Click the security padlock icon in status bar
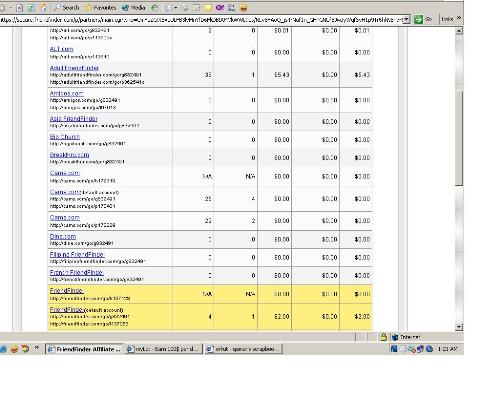This screenshot has width=500, height=397. (383, 337)
